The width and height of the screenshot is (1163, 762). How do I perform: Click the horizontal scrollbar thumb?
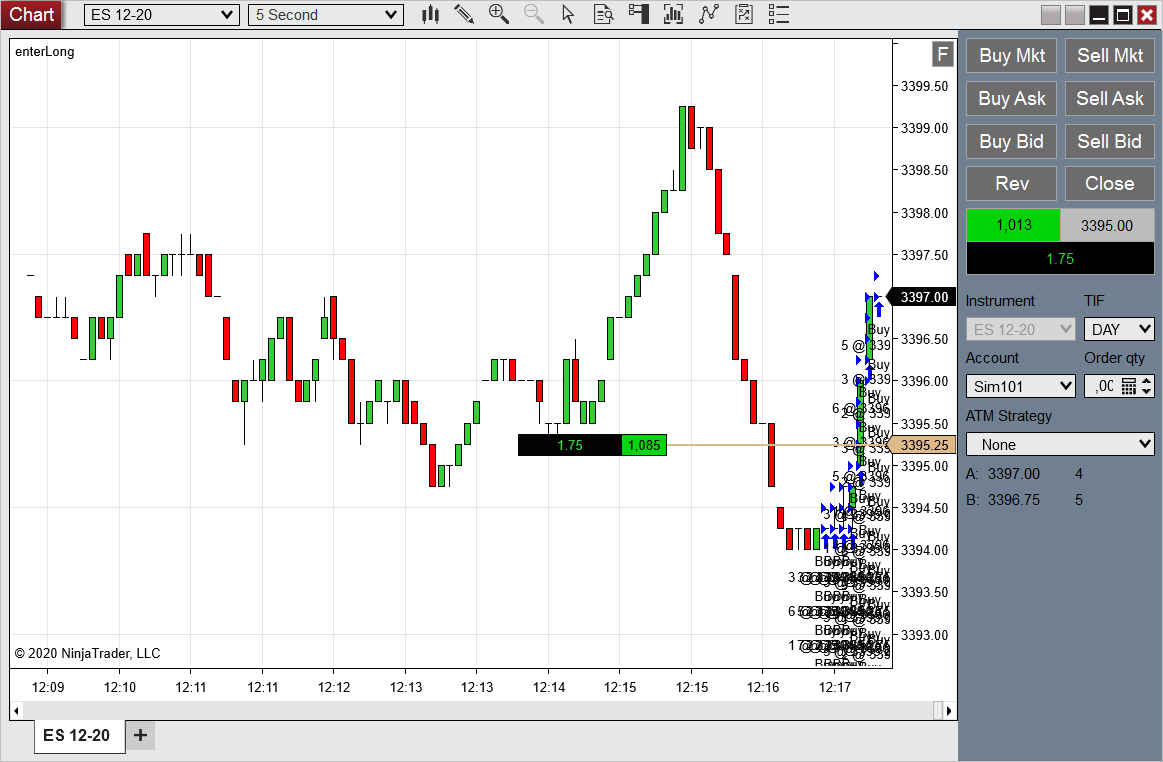click(938, 711)
